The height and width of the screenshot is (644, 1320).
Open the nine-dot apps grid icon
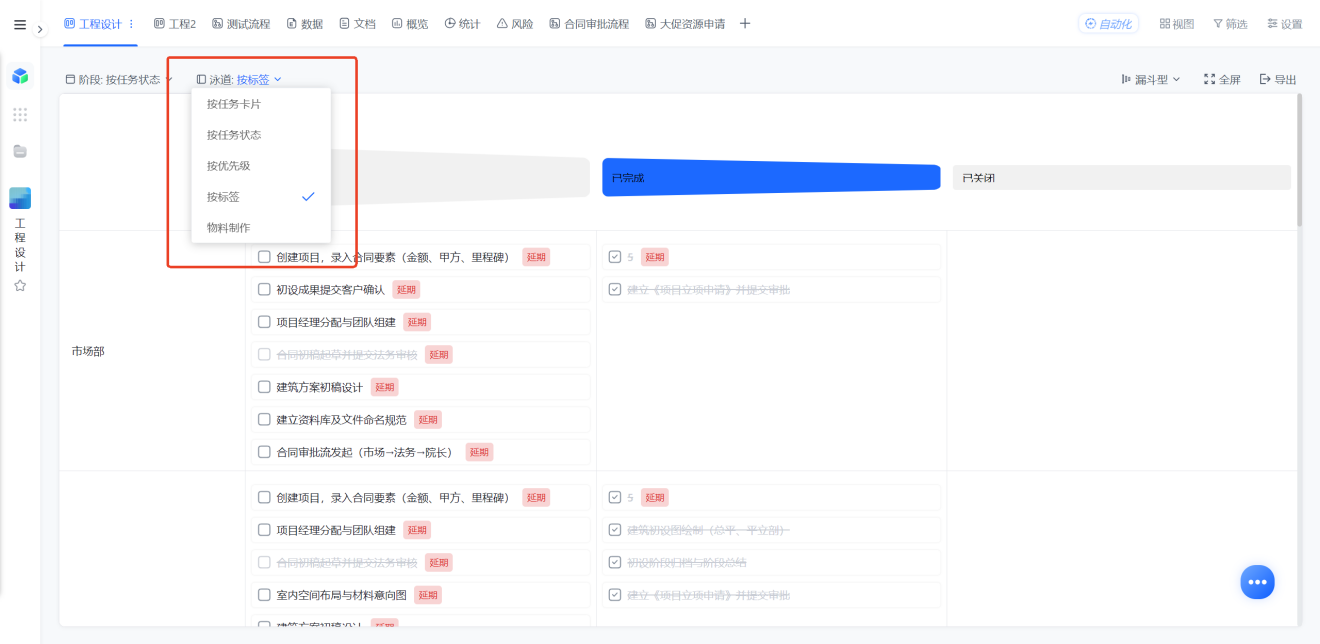(20, 114)
